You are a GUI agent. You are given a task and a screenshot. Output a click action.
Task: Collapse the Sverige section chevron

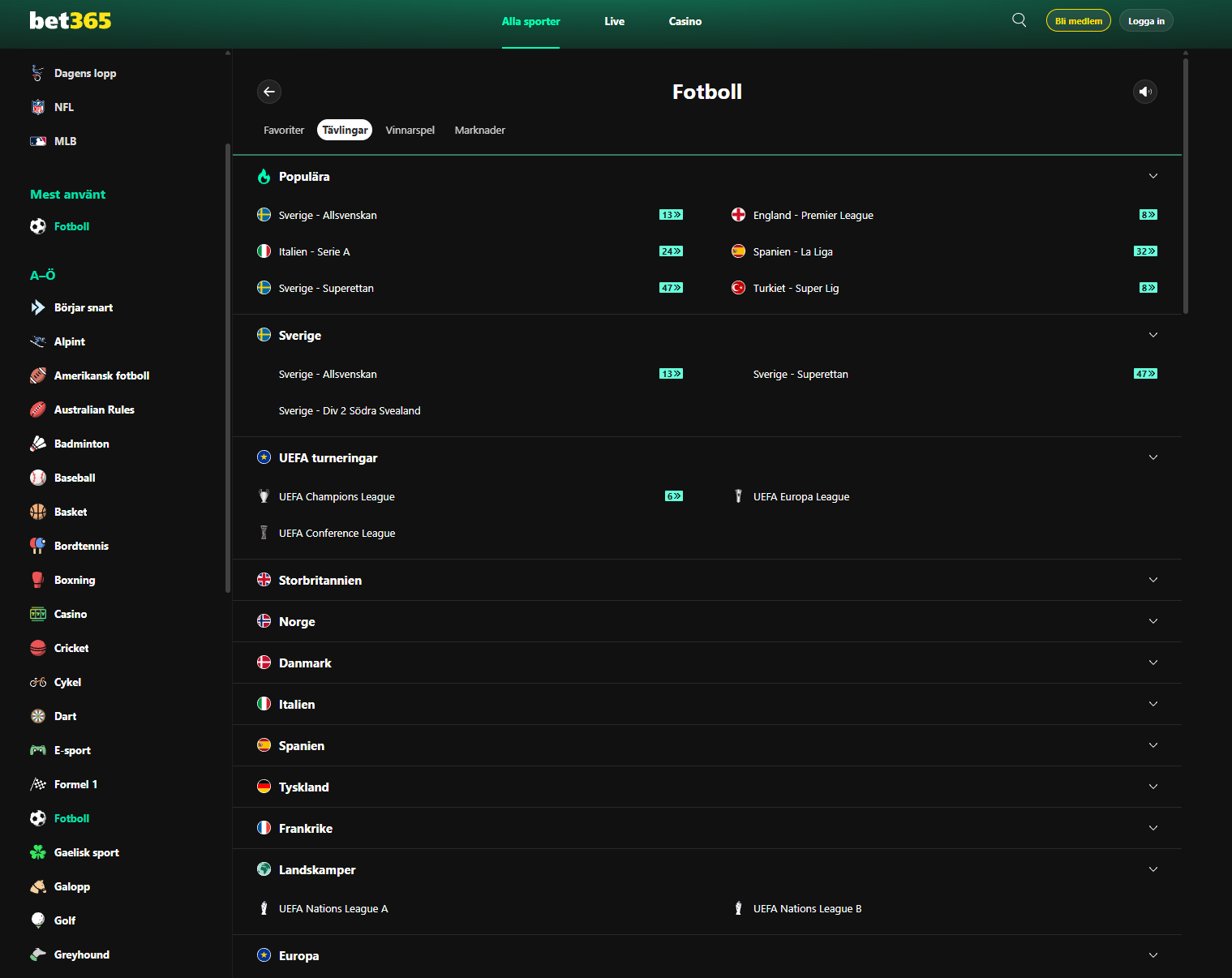[x=1153, y=335]
